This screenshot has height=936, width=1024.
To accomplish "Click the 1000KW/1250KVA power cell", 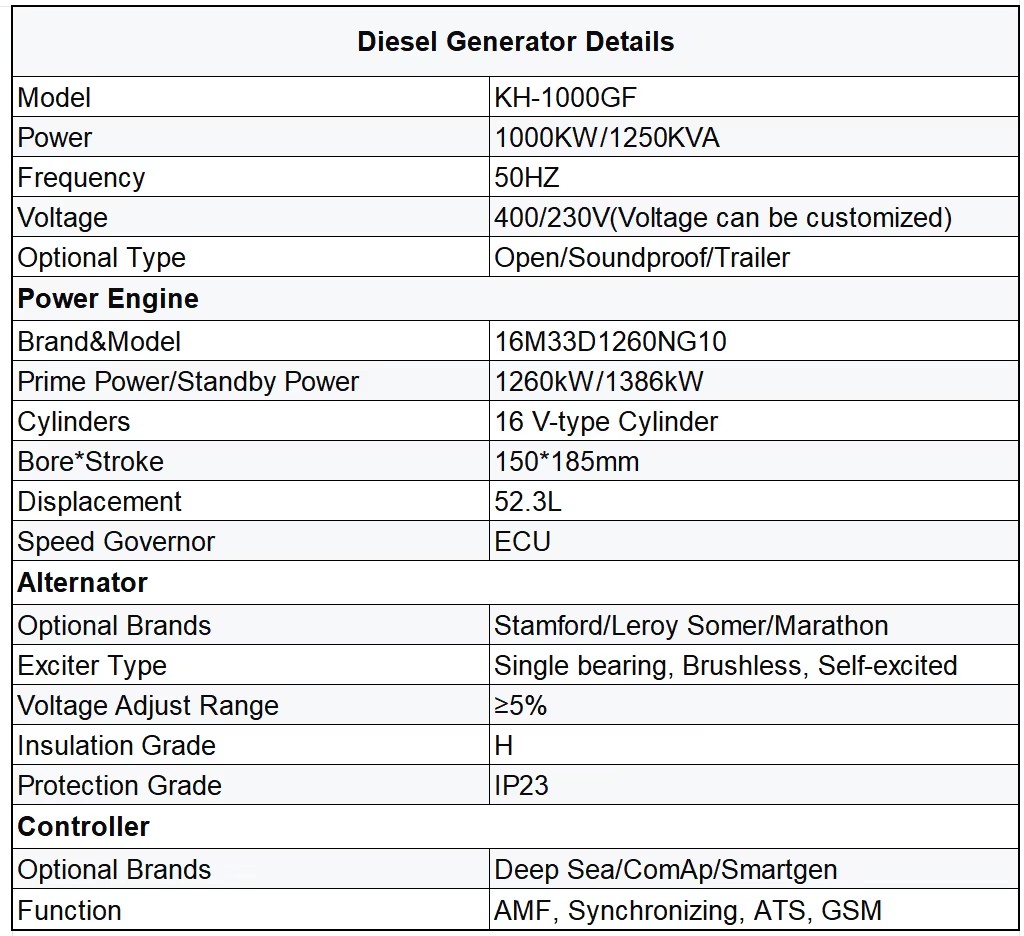I will (x=754, y=137).
